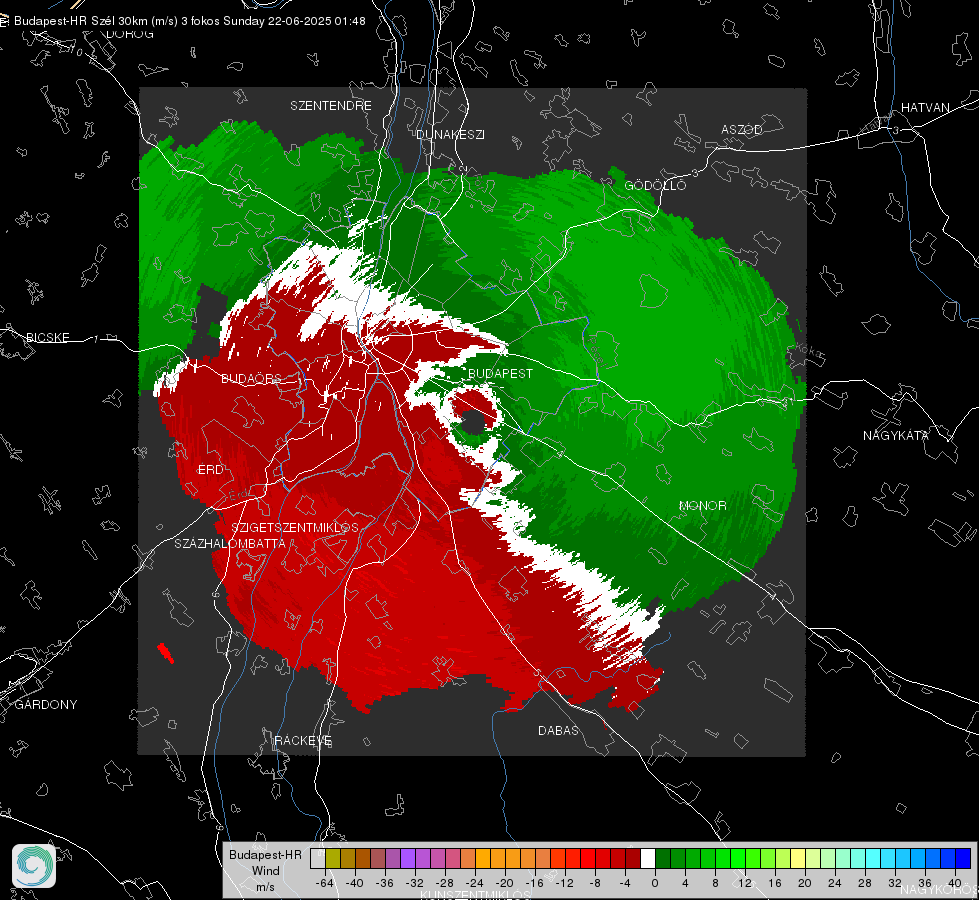The height and width of the screenshot is (900, 979).
Task: Click the 'NAGYKÁTA' map label
Action: click(x=896, y=436)
